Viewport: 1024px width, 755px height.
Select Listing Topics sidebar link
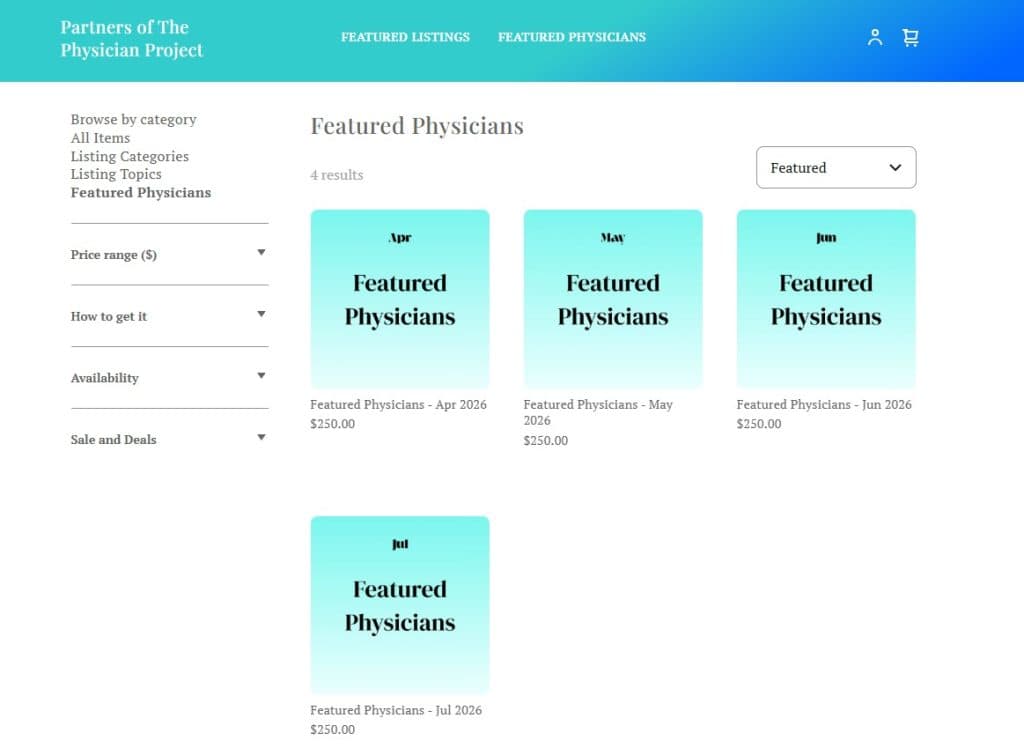(116, 174)
